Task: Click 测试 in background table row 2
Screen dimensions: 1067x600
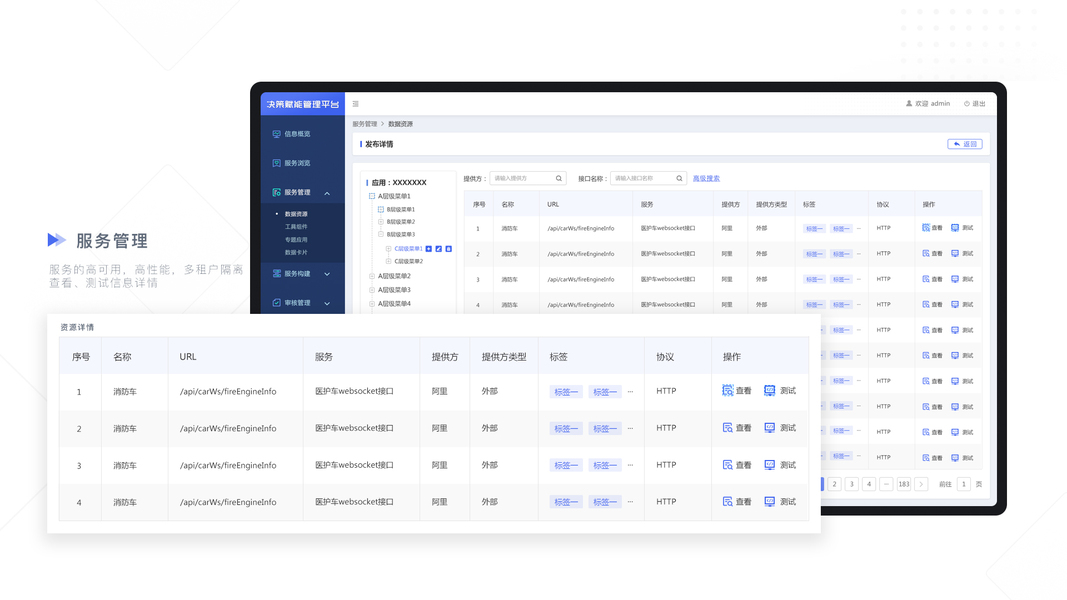Action: pyautogui.click(x=962, y=253)
